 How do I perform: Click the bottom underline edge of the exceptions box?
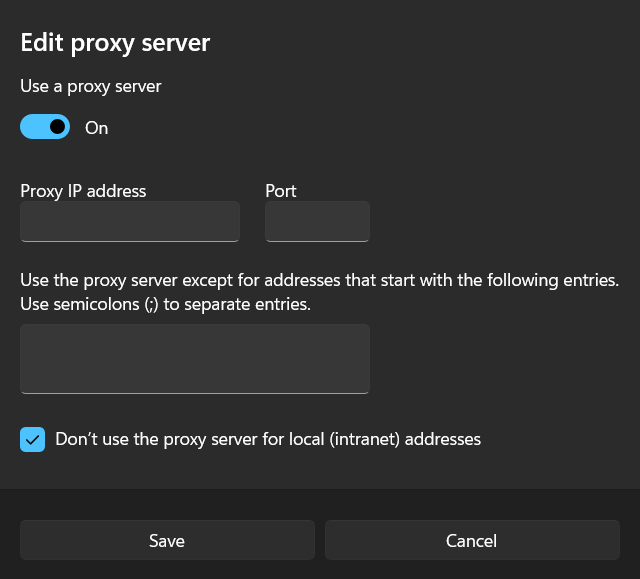coord(195,392)
